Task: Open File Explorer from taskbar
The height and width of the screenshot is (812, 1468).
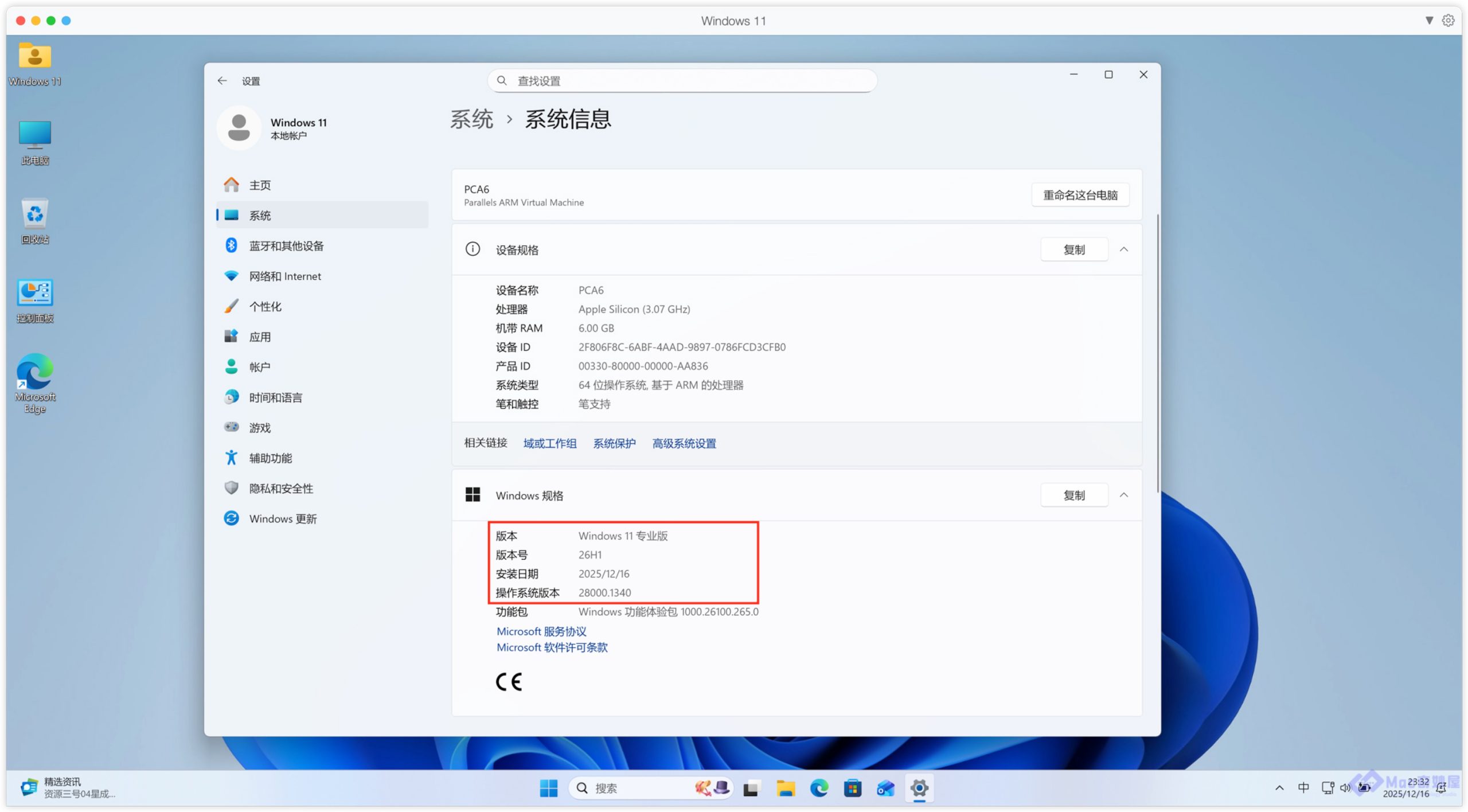Action: coord(785,788)
